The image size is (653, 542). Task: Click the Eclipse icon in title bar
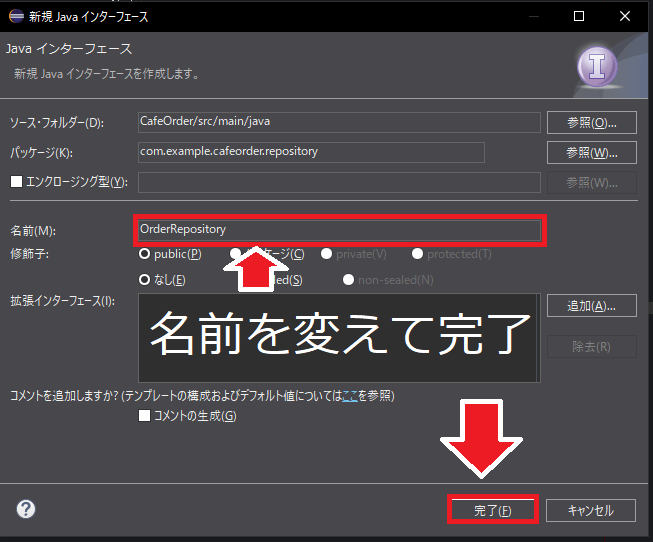click(x=17, y=16)
